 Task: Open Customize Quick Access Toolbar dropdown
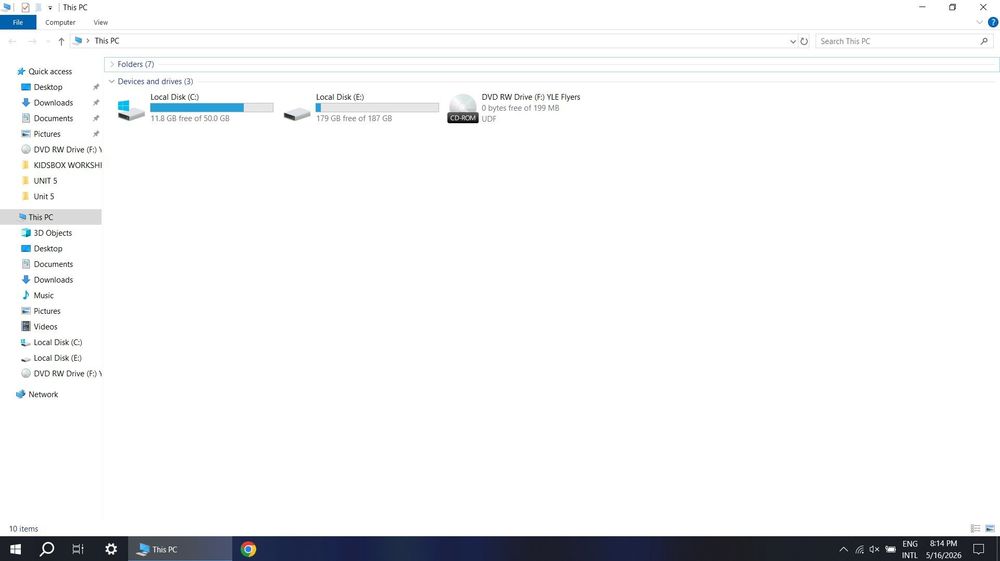point(50,8)
